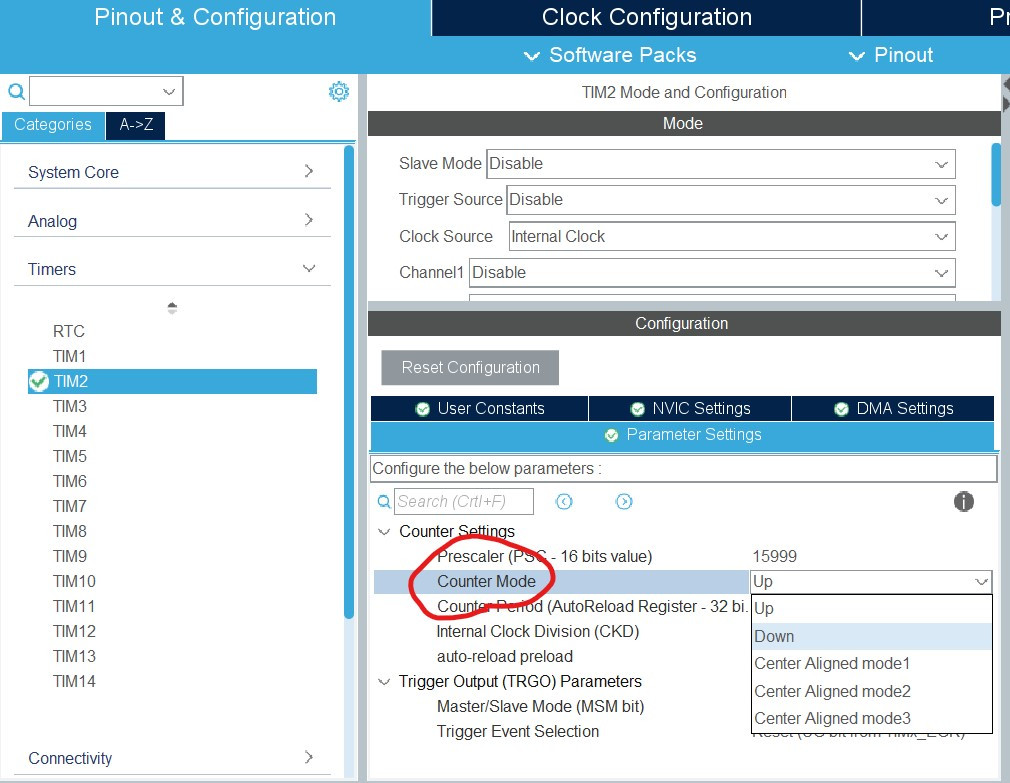Click the categories panel vertical scrollbar
Image resolution: width=1010 pixels, height=783 pixels.
[x=349, y=382]
